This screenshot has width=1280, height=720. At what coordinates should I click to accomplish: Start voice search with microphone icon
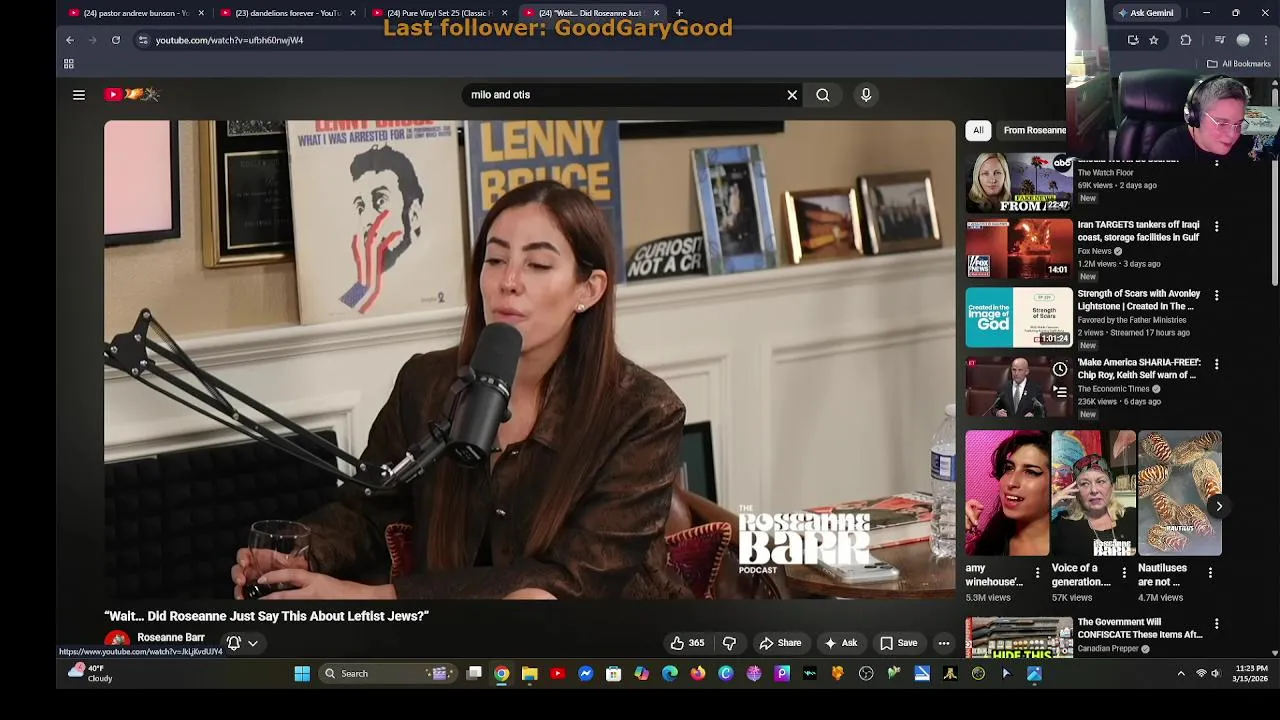[866, 95]
